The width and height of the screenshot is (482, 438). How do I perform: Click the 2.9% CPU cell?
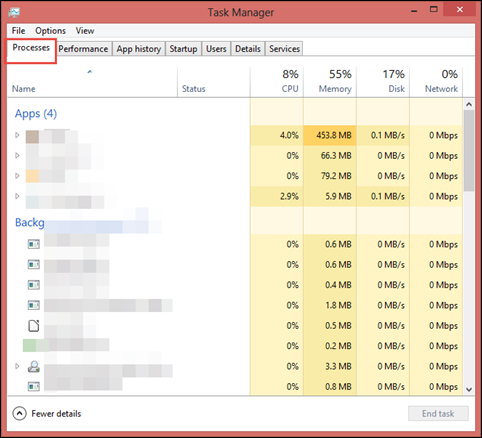(277, 196)
